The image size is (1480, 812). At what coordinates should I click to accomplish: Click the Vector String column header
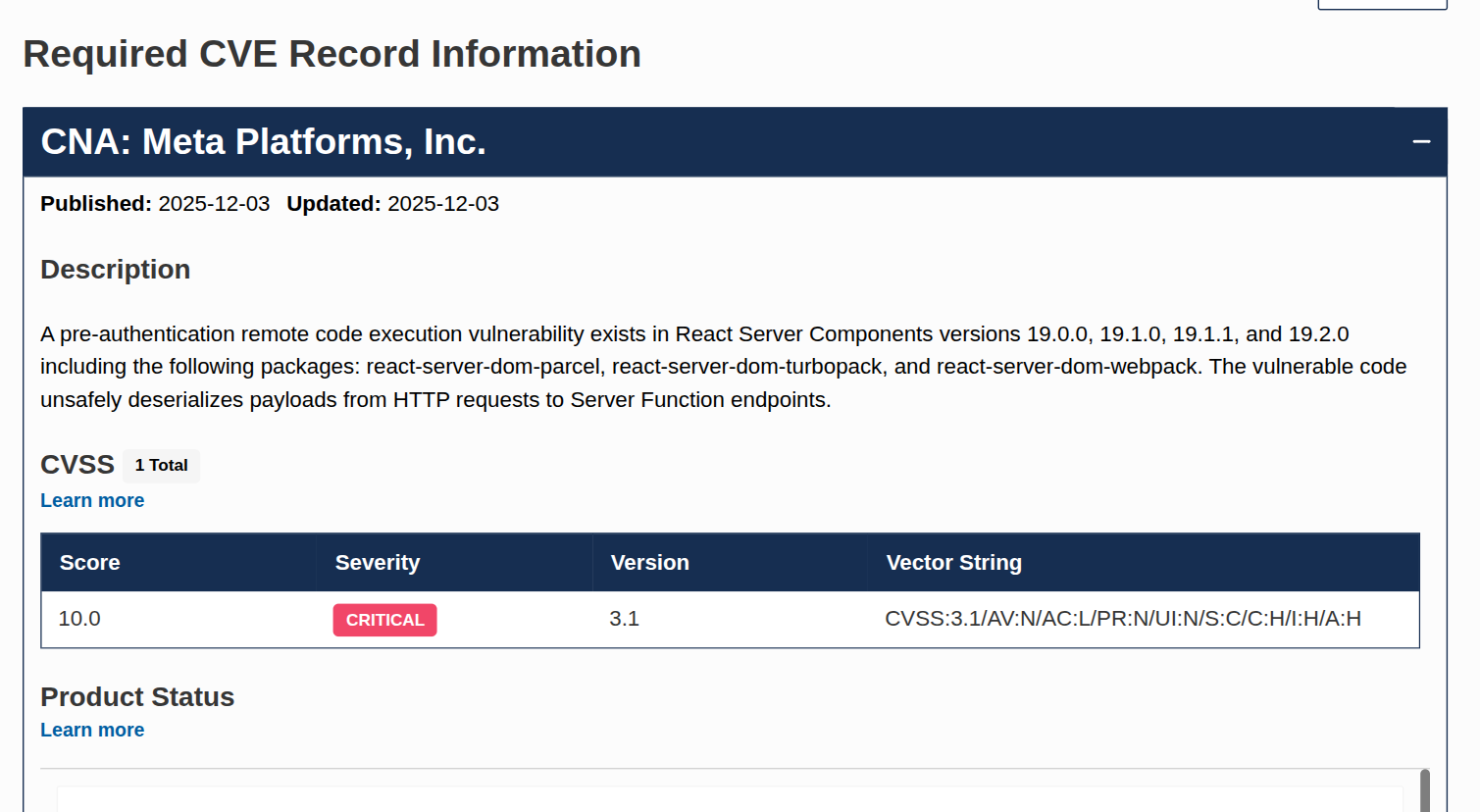click(953, 563)
